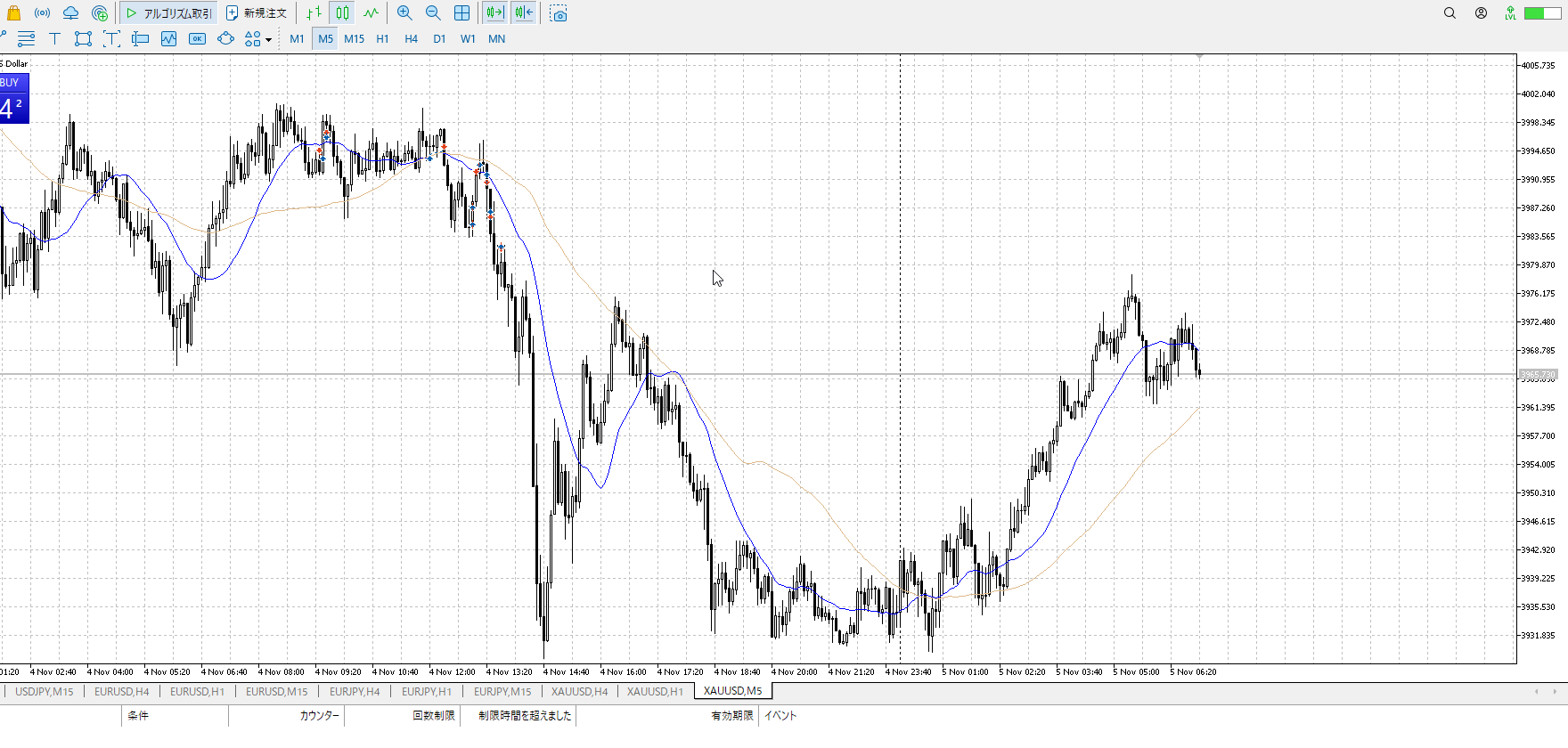Click the search magnifier in top right
Viewport: 1568px width, 748px height.
click(1450, 13)
